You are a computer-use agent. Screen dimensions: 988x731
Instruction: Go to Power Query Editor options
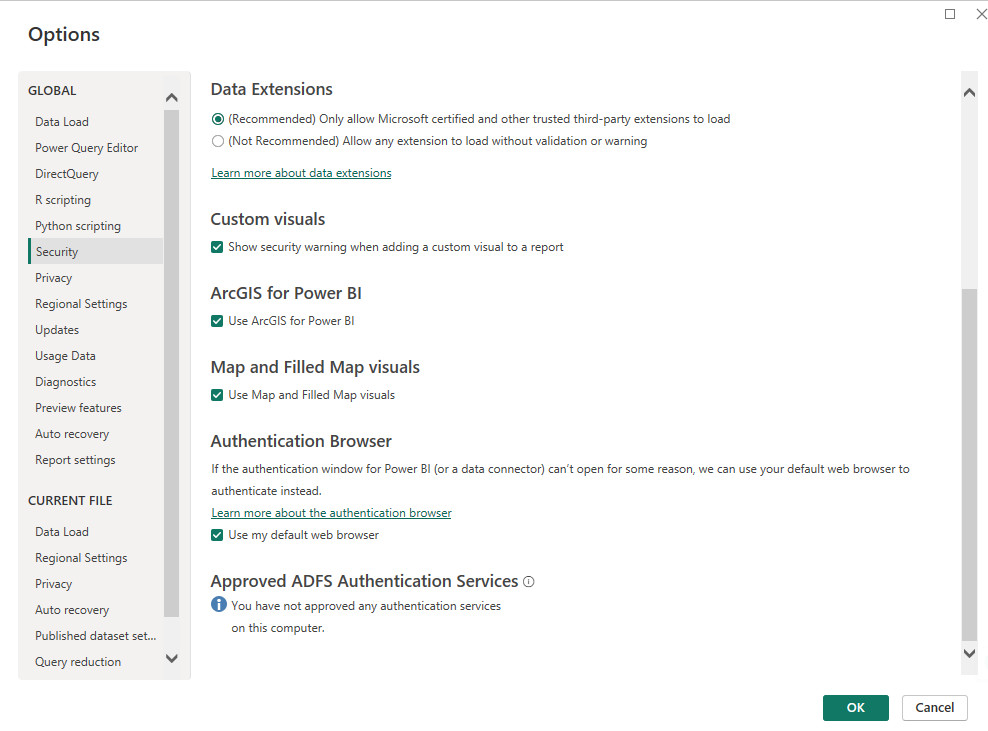coord(86,147)
